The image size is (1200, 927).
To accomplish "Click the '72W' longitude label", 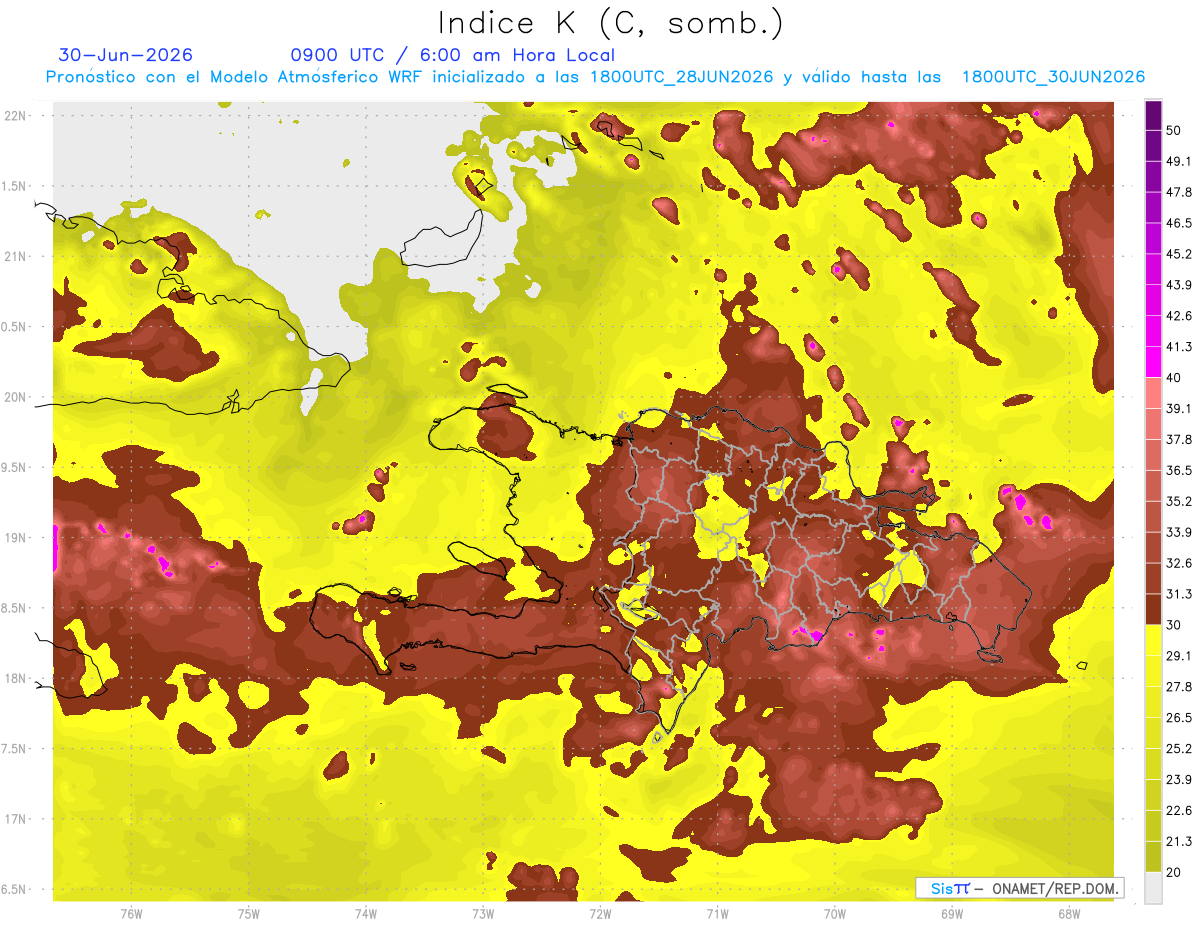I will (600, 913).
